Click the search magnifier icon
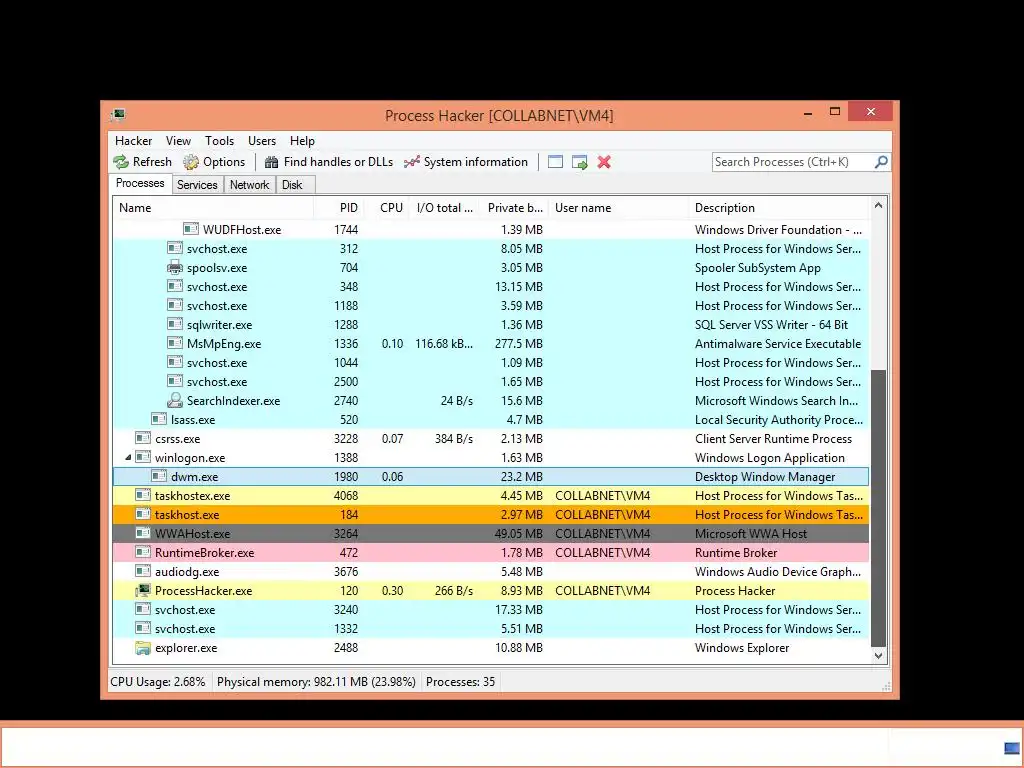The height and width of the screenshot is (768, 1024). pos(881,161)
